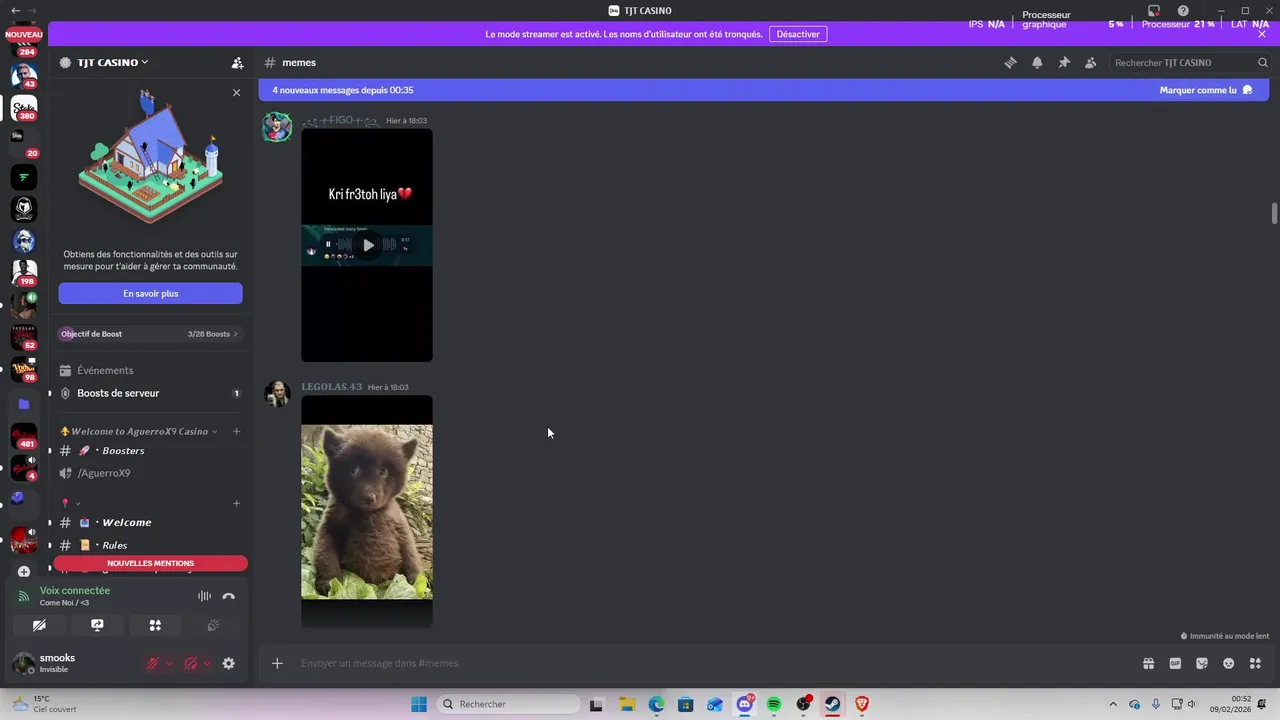The image size is (1280, 720).
Task: Disconnect from voice with hang-up icon
Action: (229, 596)
